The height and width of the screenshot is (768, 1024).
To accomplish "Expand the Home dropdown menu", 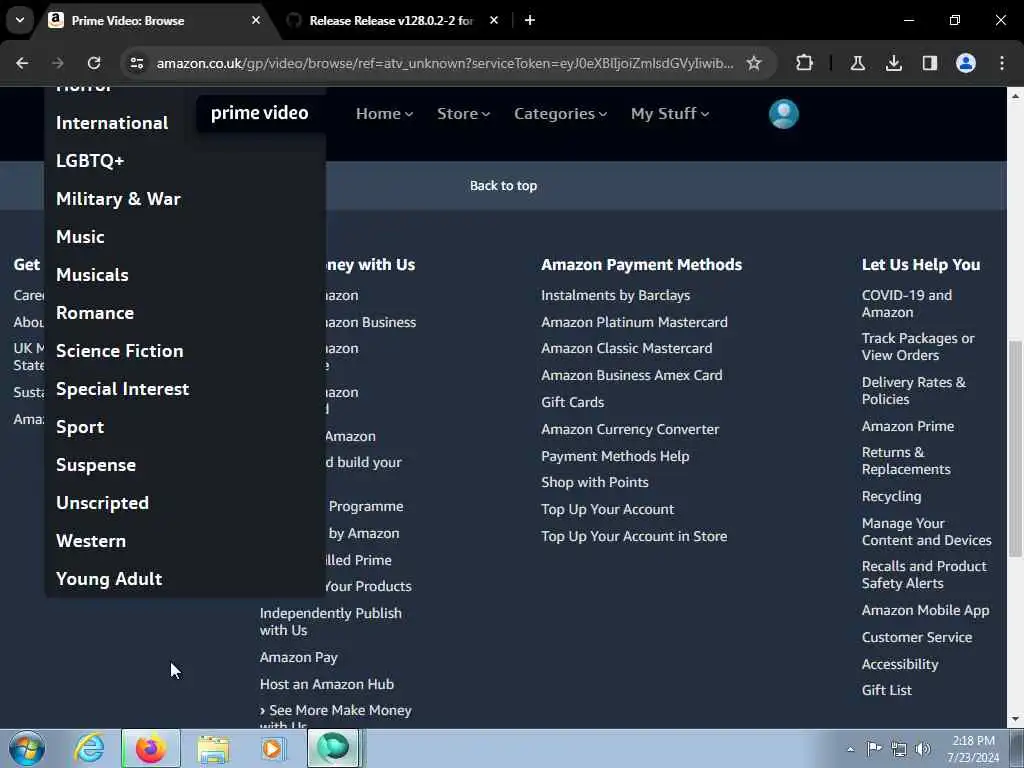I will (x=384, y=114).
